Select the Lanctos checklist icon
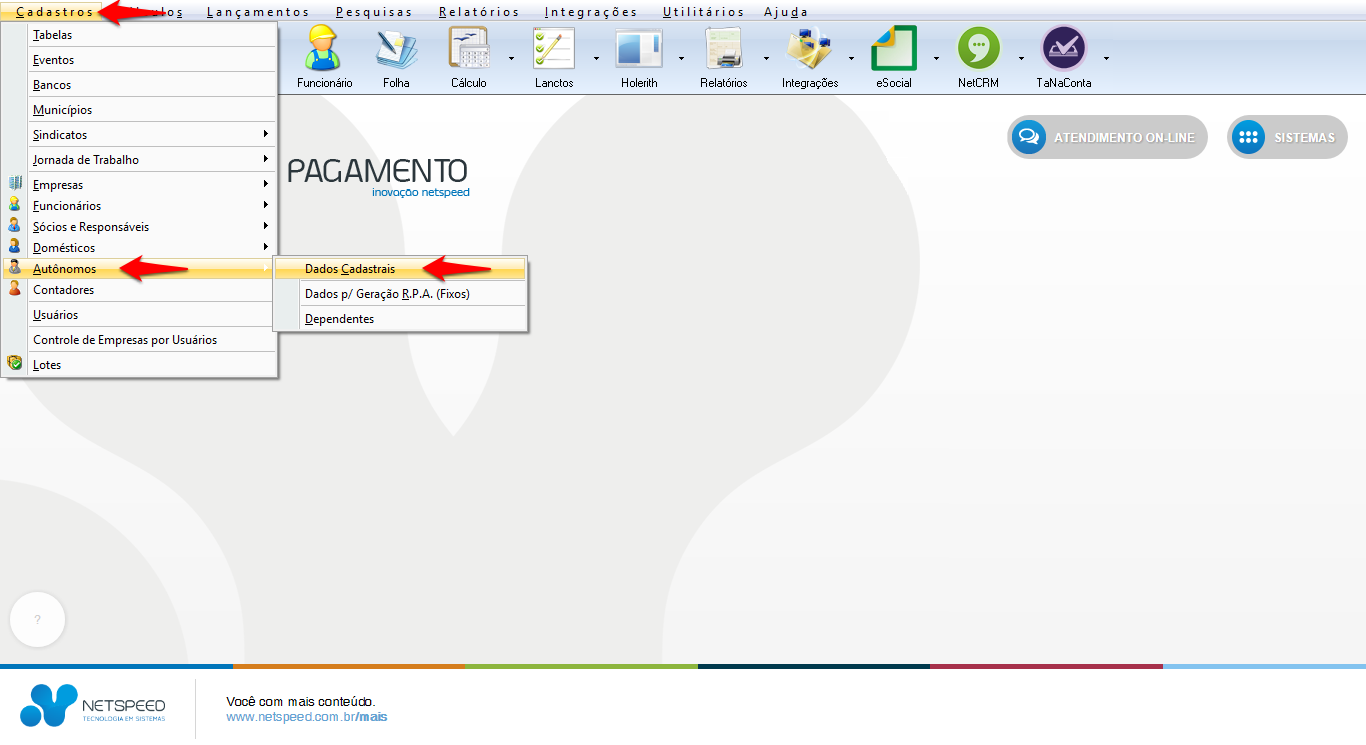1366x745 pixels. 553,49
